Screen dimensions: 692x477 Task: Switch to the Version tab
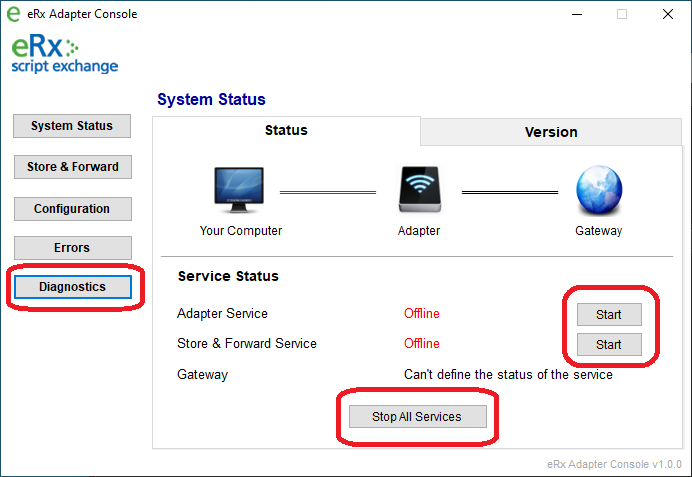pos(551,132)
